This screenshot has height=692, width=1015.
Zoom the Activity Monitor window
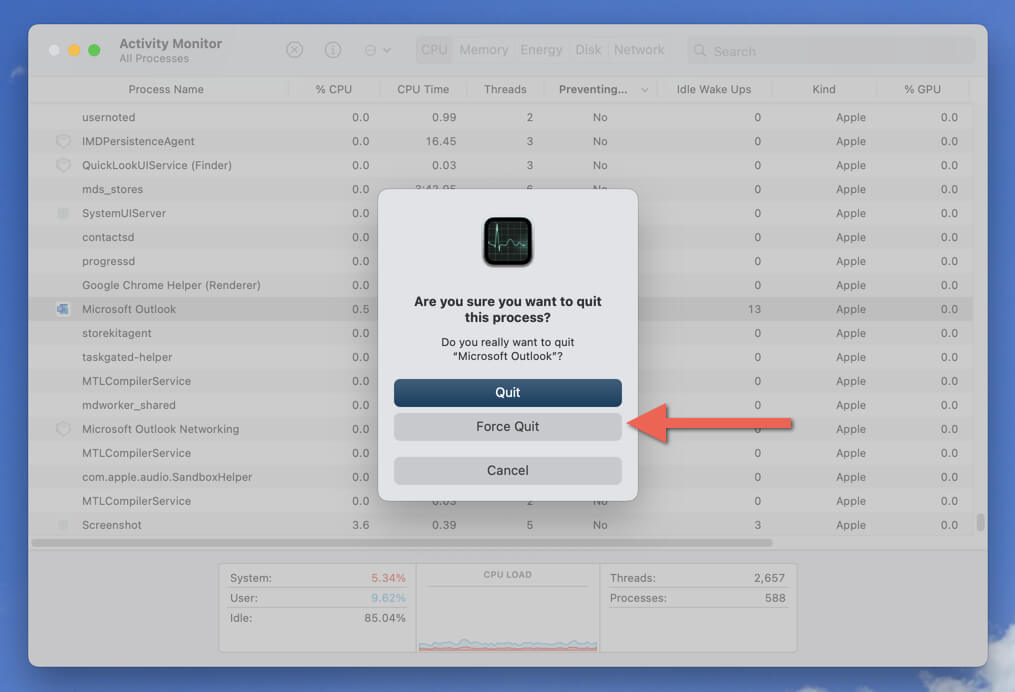point(94,50)
